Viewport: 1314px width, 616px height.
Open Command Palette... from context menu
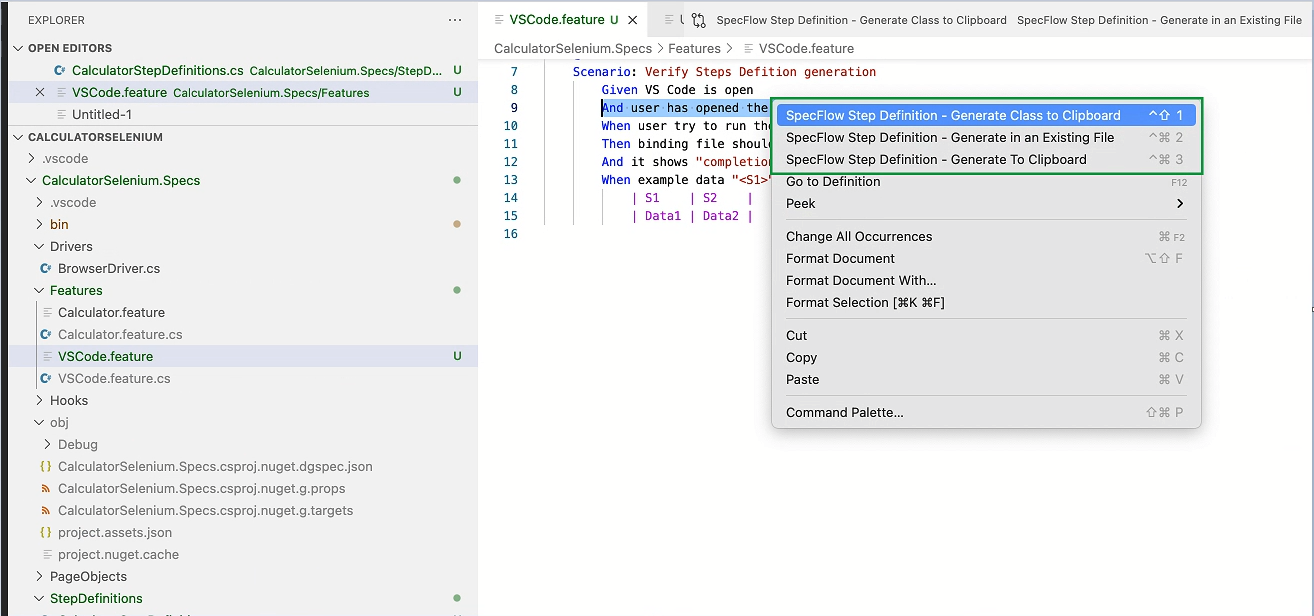point(985,412)
